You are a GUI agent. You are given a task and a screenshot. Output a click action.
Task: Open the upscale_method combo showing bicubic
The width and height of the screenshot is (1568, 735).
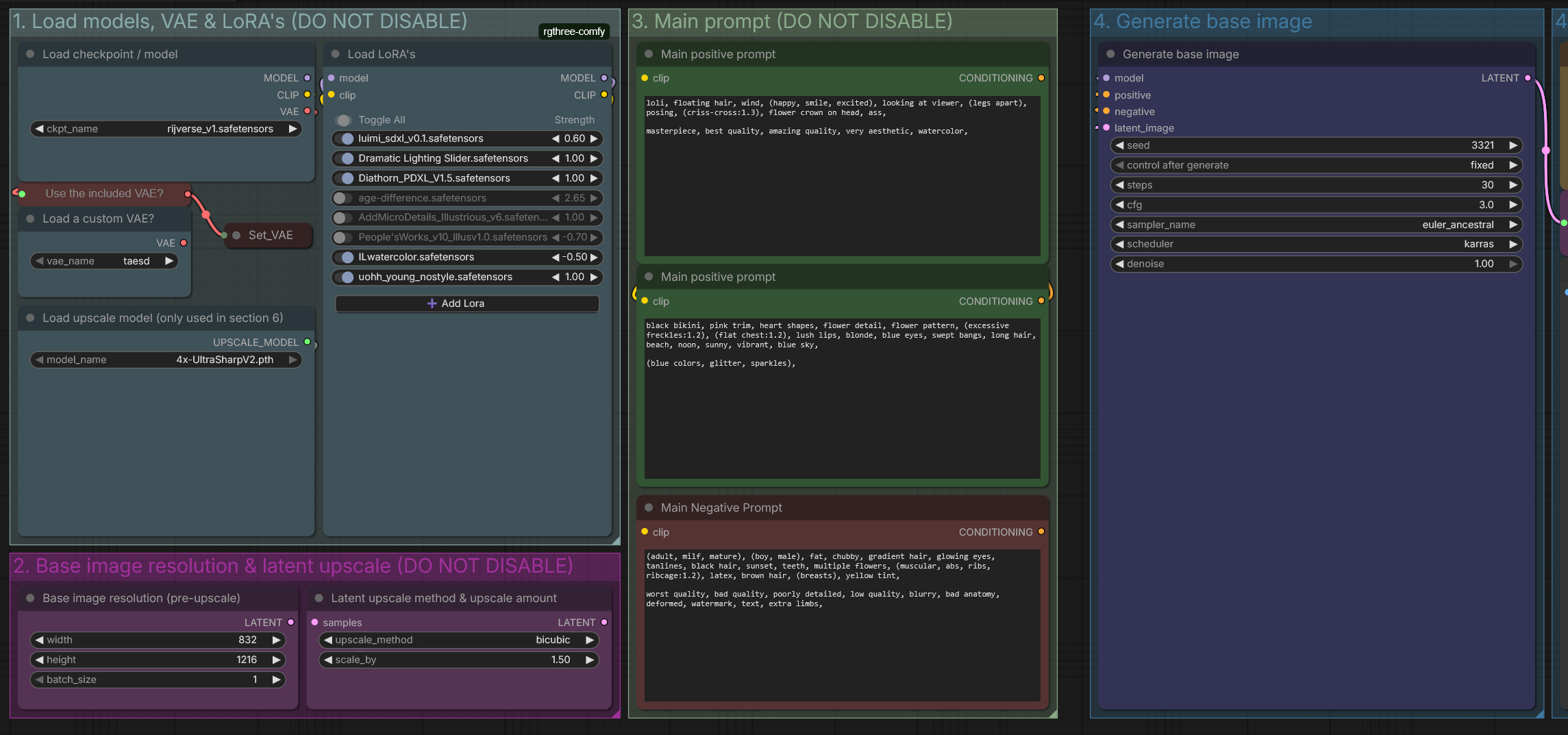459,640
